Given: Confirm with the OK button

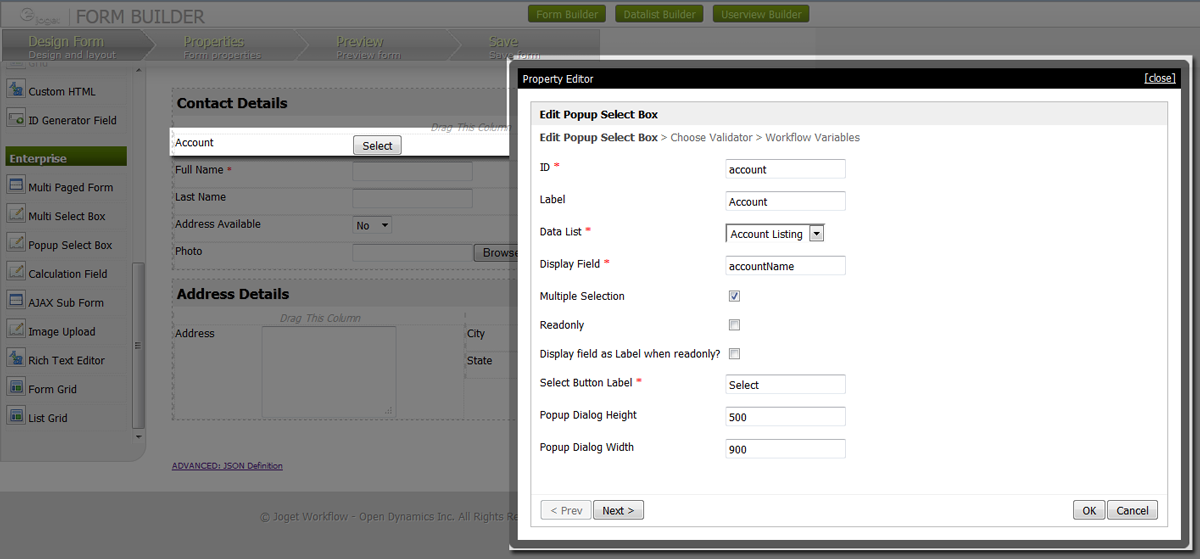Looking at the screenshot, I should pyautogui.click(x=1089, y=510).
